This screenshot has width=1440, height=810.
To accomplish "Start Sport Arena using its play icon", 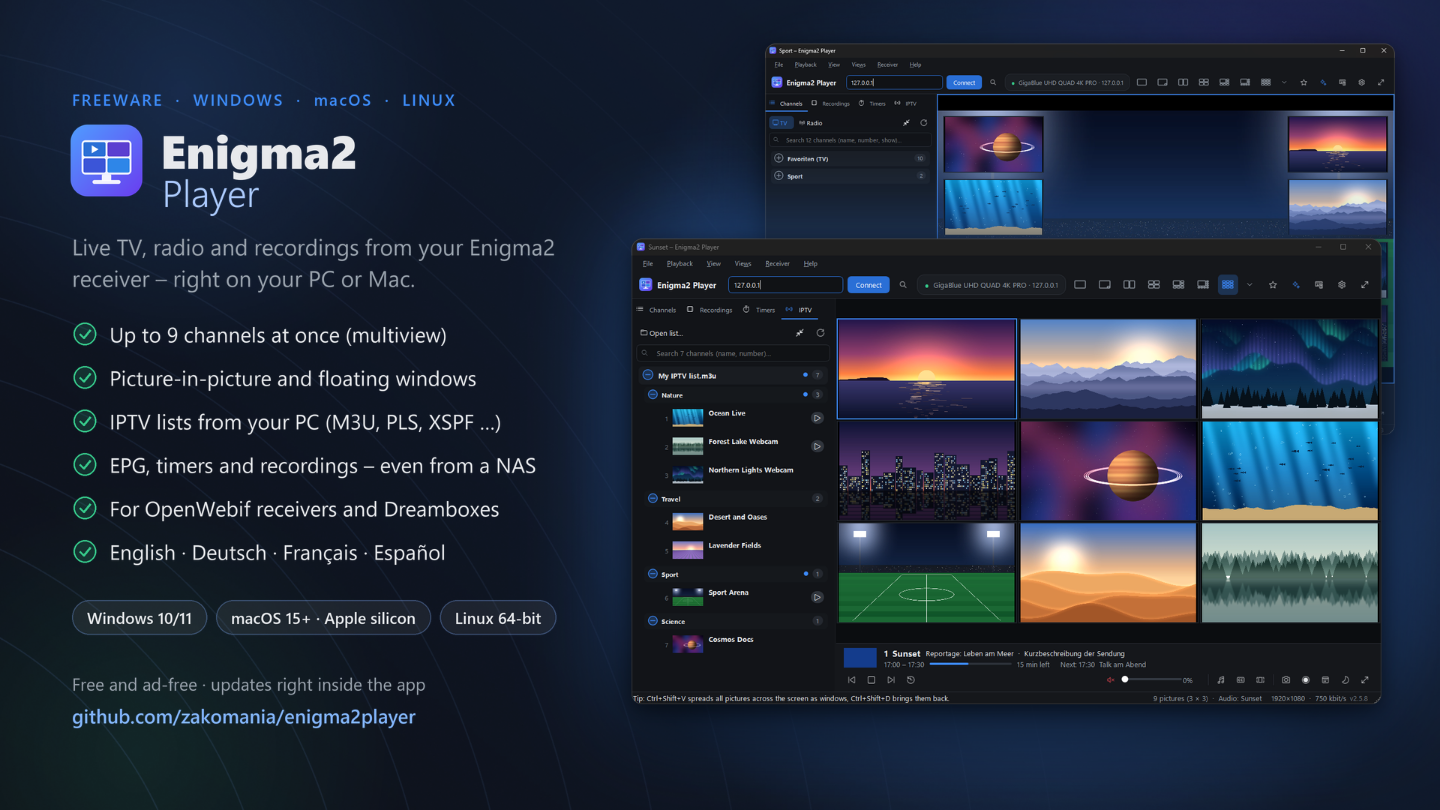I will tap(817, 597).
